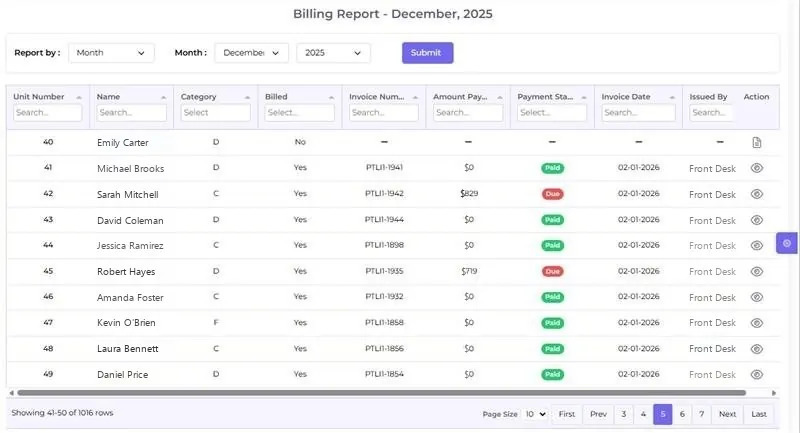Go to page 7
The image size is (800, 433).
702,414
